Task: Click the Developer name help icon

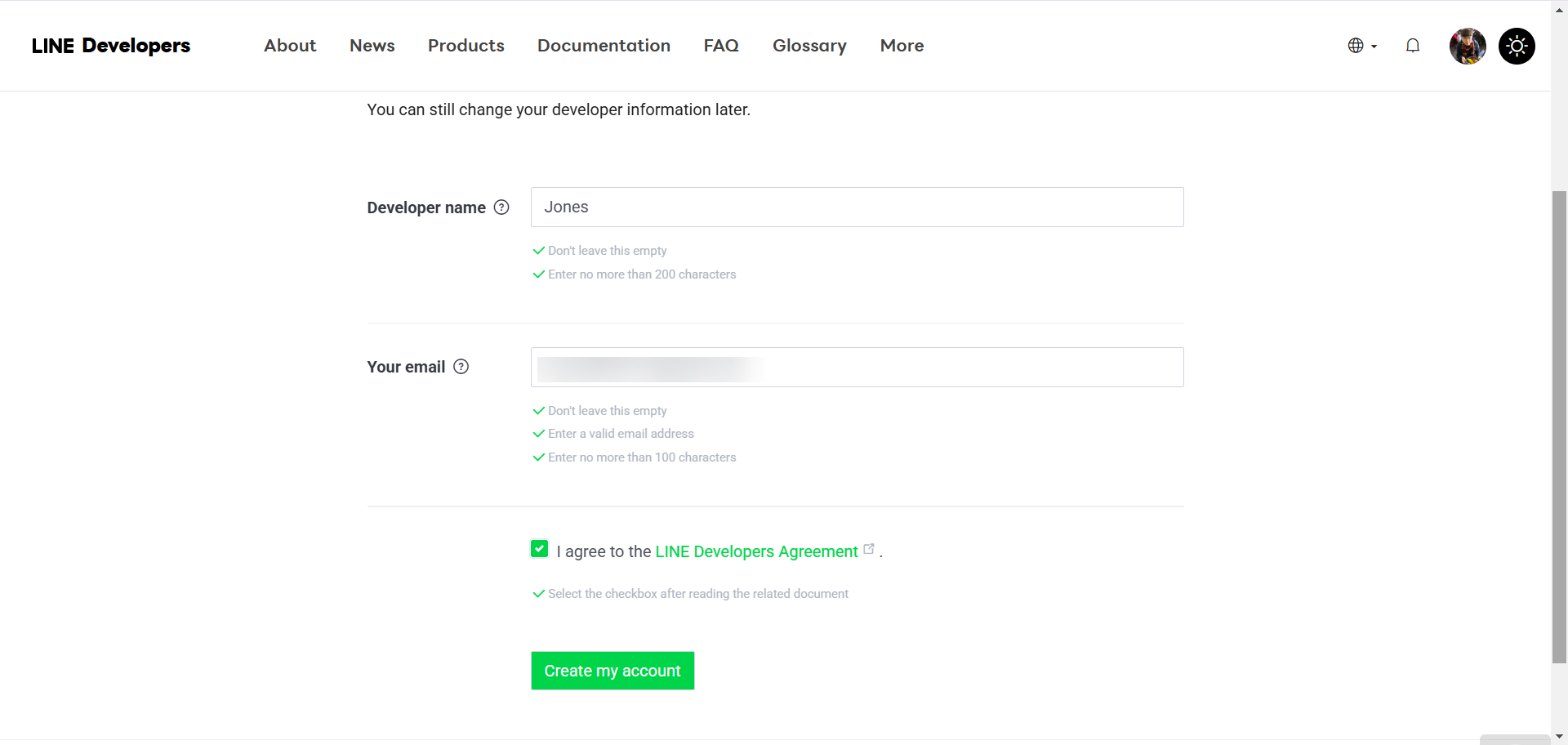Action: pos(501,207)
